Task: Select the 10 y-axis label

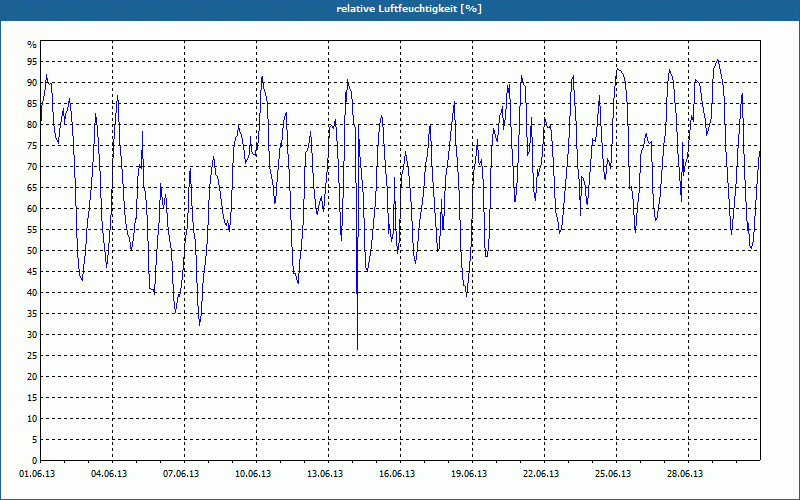Action: [32, 419]
